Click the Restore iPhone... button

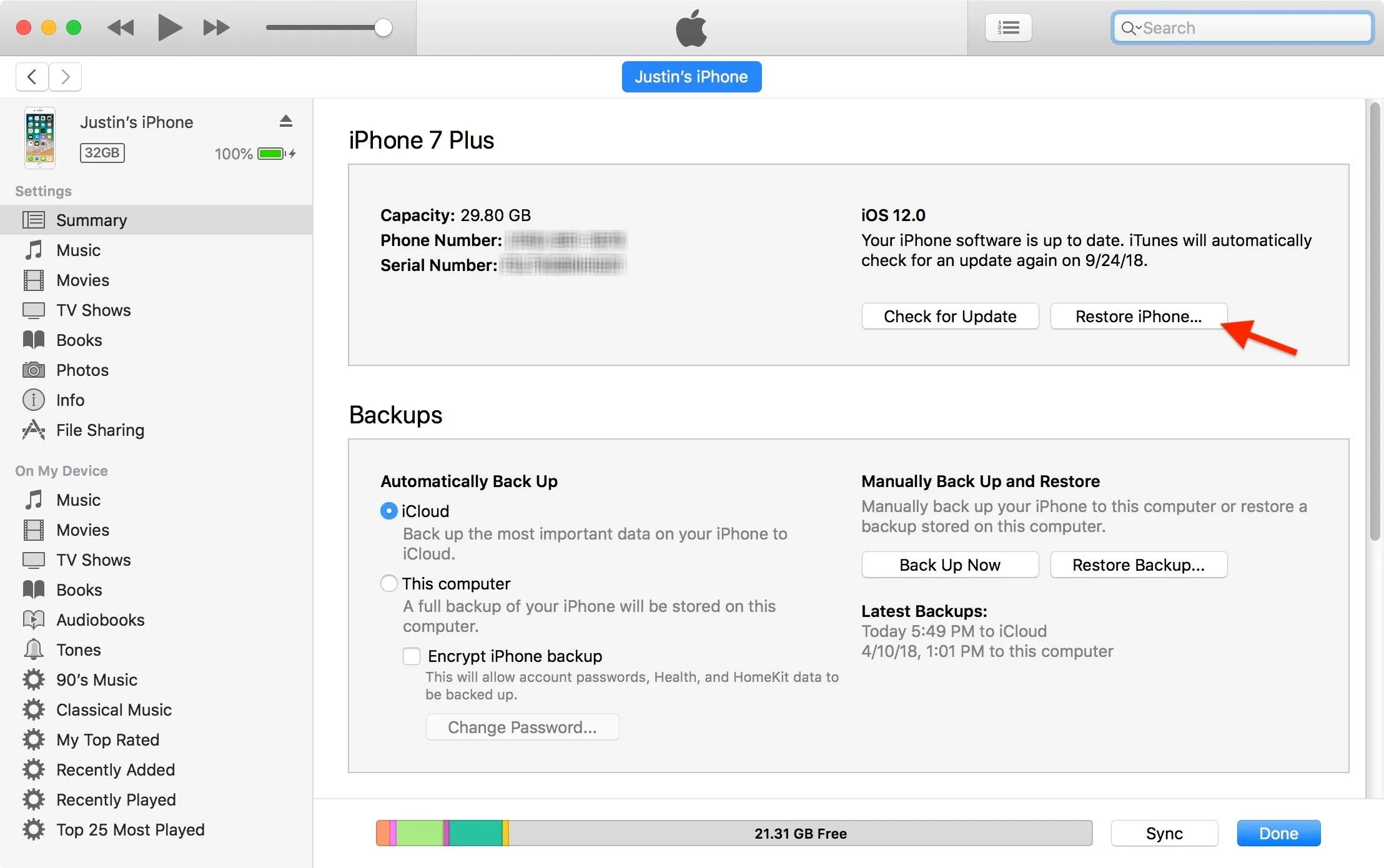(x=1138, y=317)
